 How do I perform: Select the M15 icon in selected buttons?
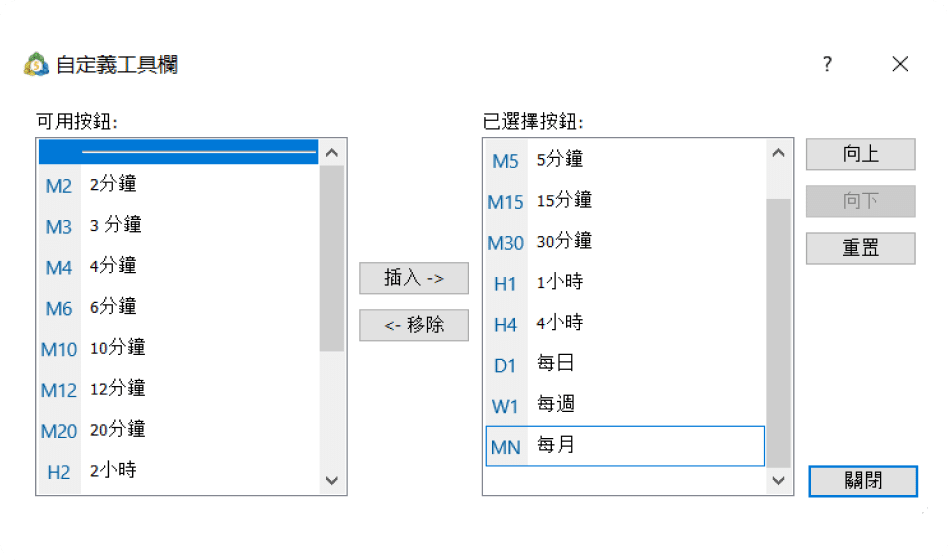(505, 202)
